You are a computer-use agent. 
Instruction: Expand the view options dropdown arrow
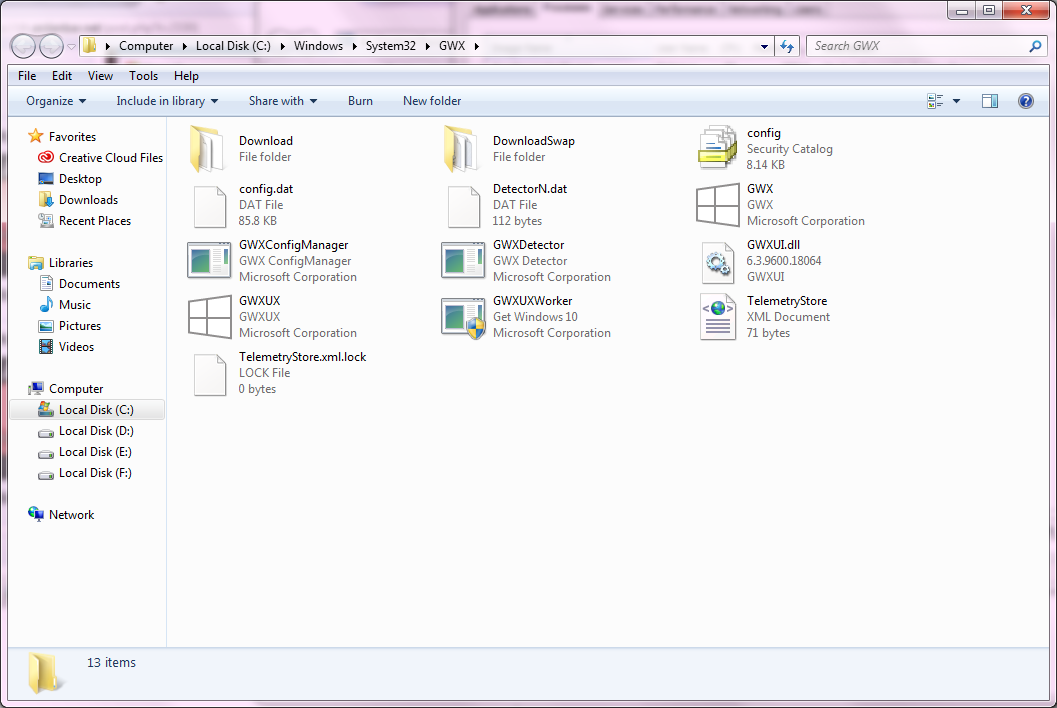click(956, 101)
